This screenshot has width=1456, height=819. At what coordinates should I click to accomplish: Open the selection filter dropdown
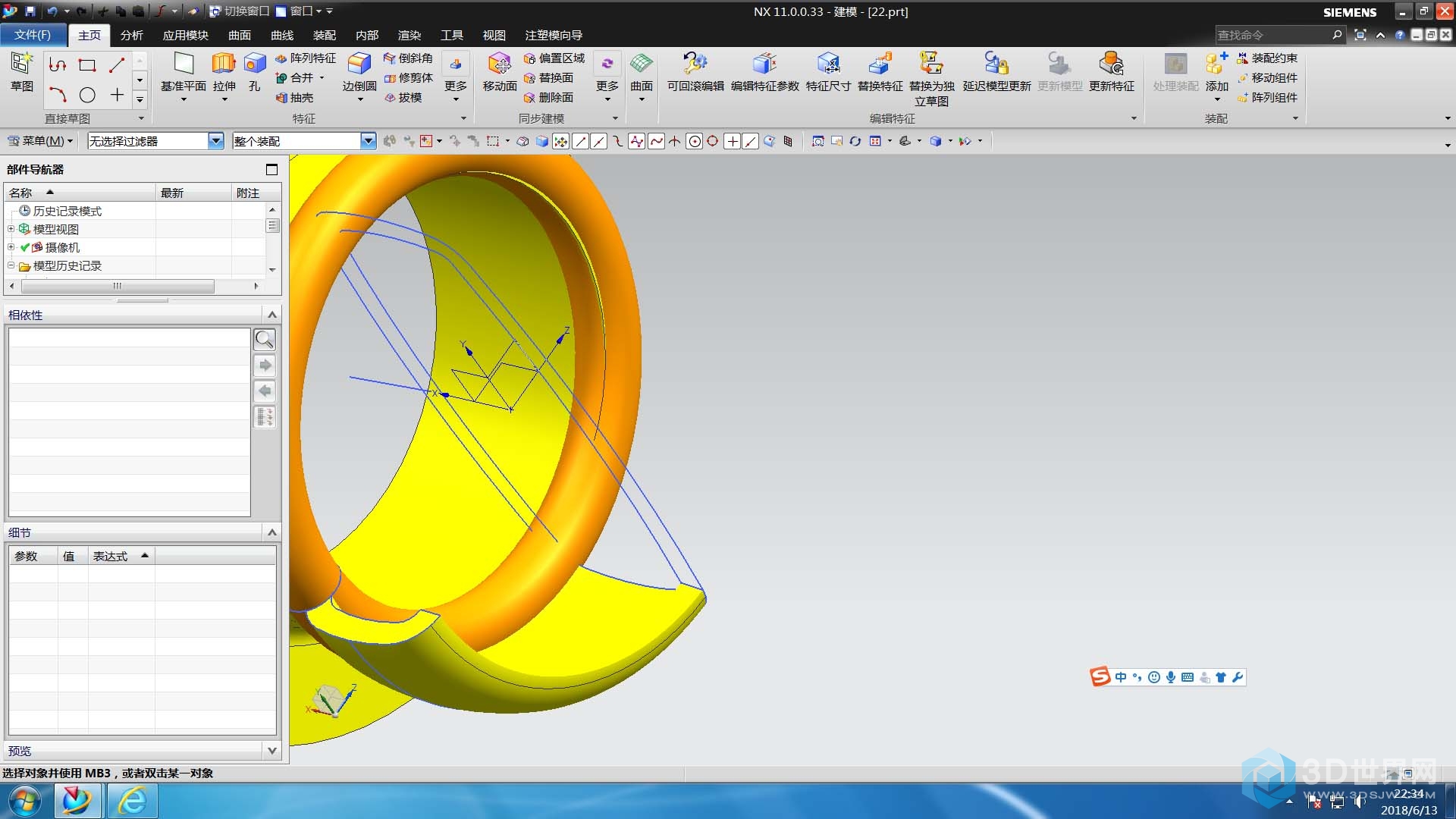point(216,141)
